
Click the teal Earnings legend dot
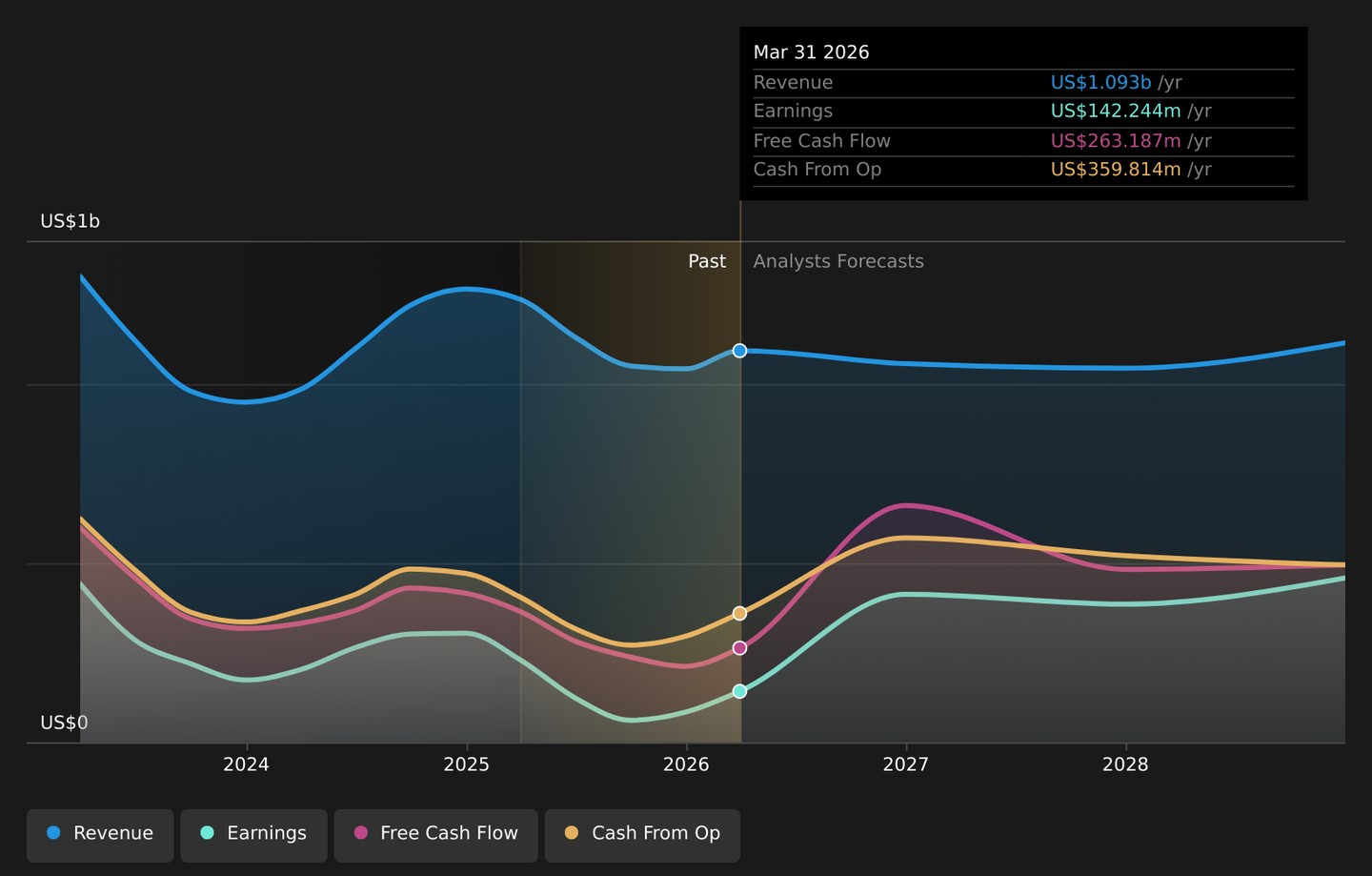tap(207, 833)
